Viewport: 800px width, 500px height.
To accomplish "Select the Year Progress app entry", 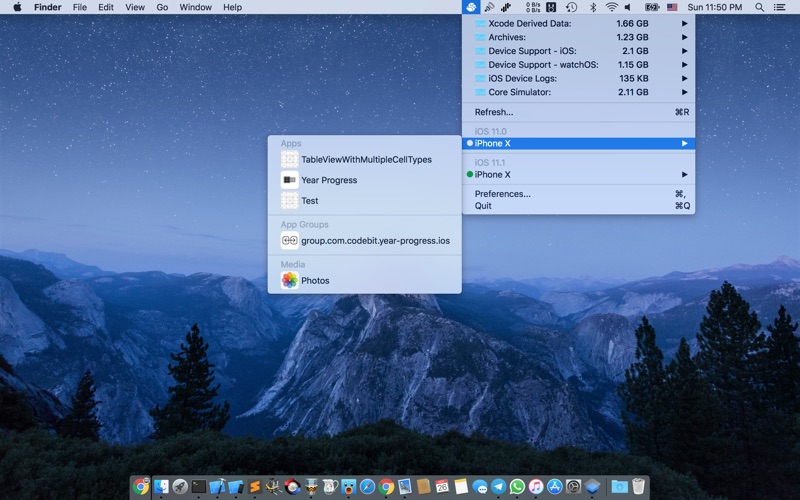I will (x=365, y=180).
